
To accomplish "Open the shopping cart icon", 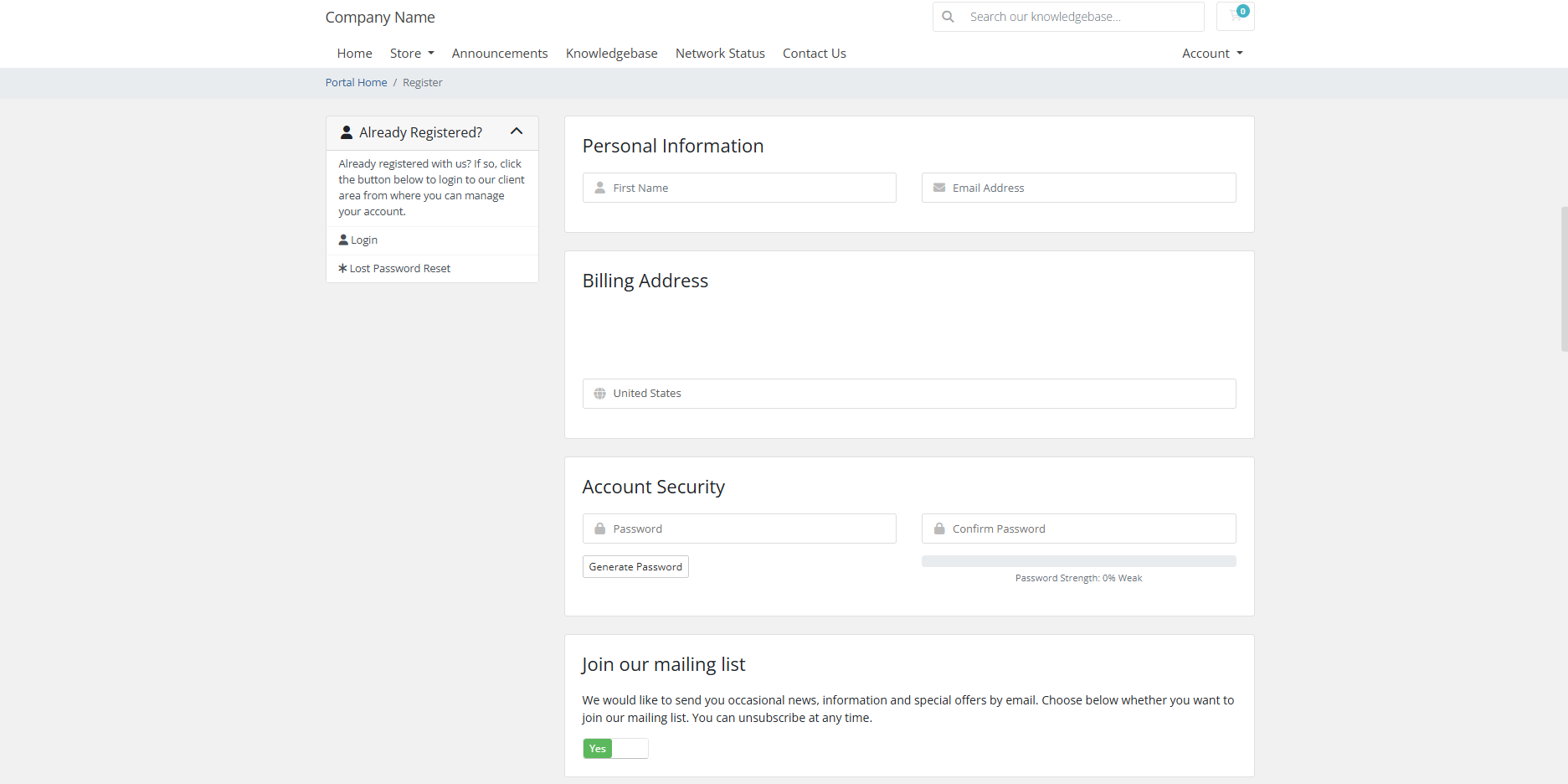I will tap(1235, 16).
